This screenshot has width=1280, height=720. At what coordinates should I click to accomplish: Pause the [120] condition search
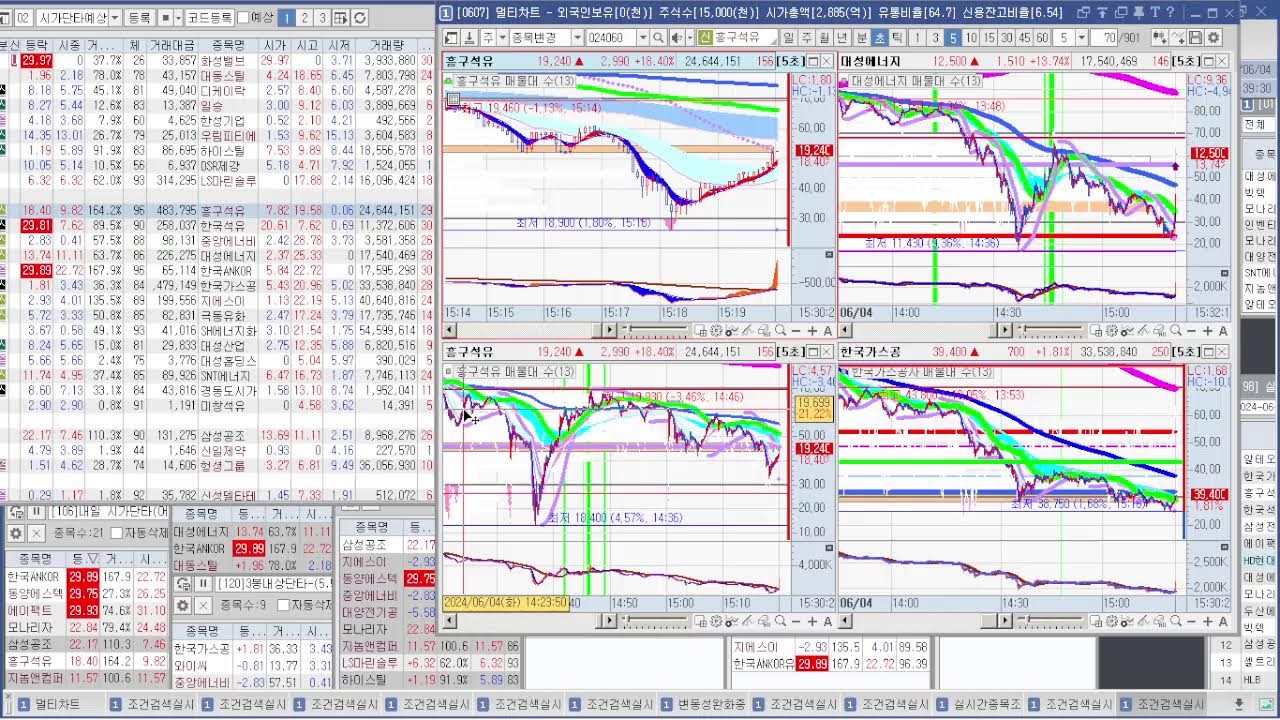(203, 584)
